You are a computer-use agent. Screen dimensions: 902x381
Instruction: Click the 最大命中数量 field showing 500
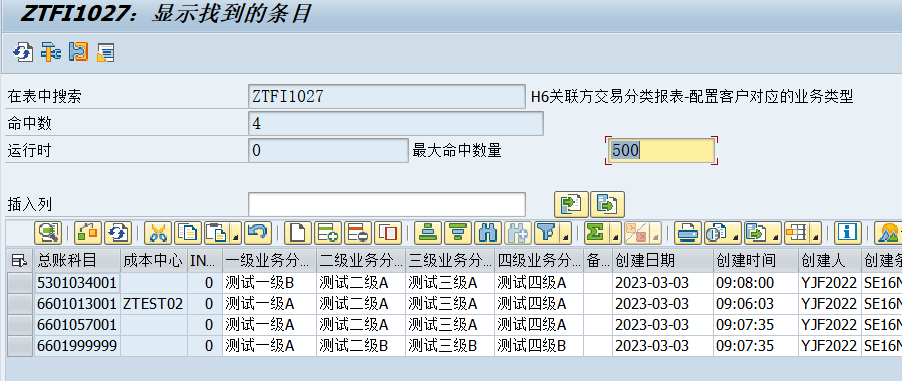[x=662, y=151]
